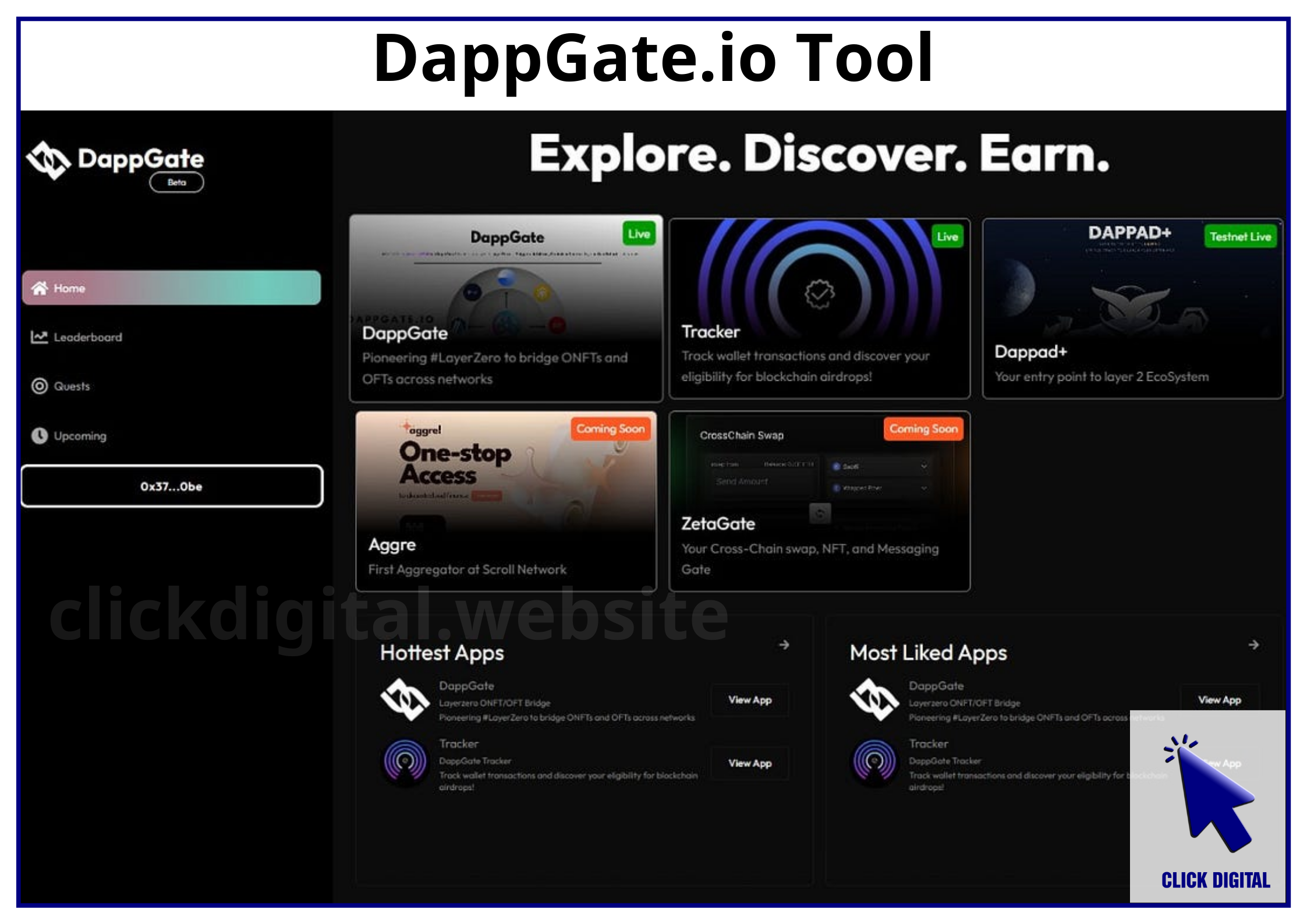Click Coming Soon badge on ZetaGate card
Image resolution: width=1307 pixels, height=924 pixels.
[923, 429]
